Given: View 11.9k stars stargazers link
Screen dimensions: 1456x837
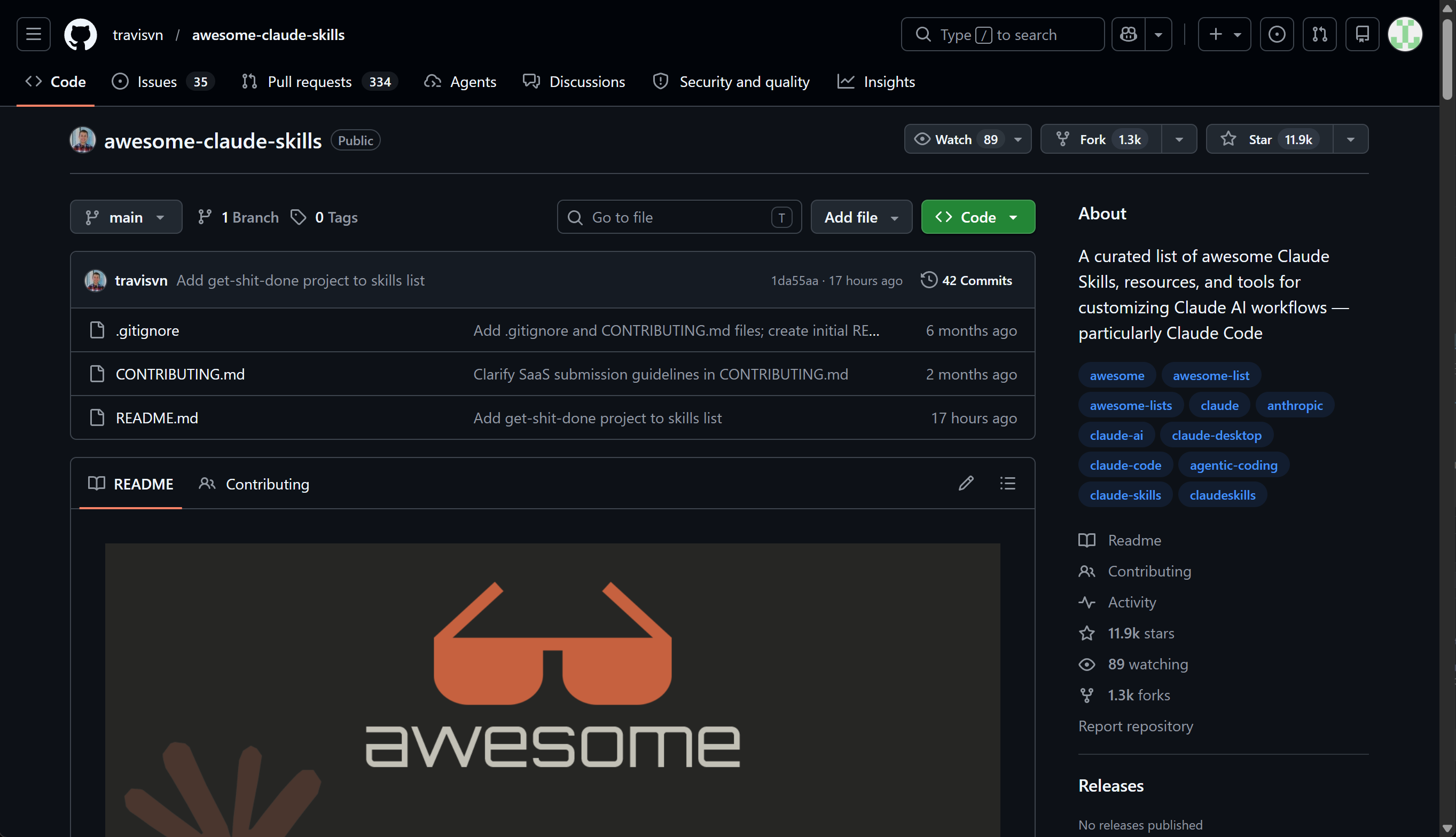Looking at the screenshot, I should pos(1126,633).
